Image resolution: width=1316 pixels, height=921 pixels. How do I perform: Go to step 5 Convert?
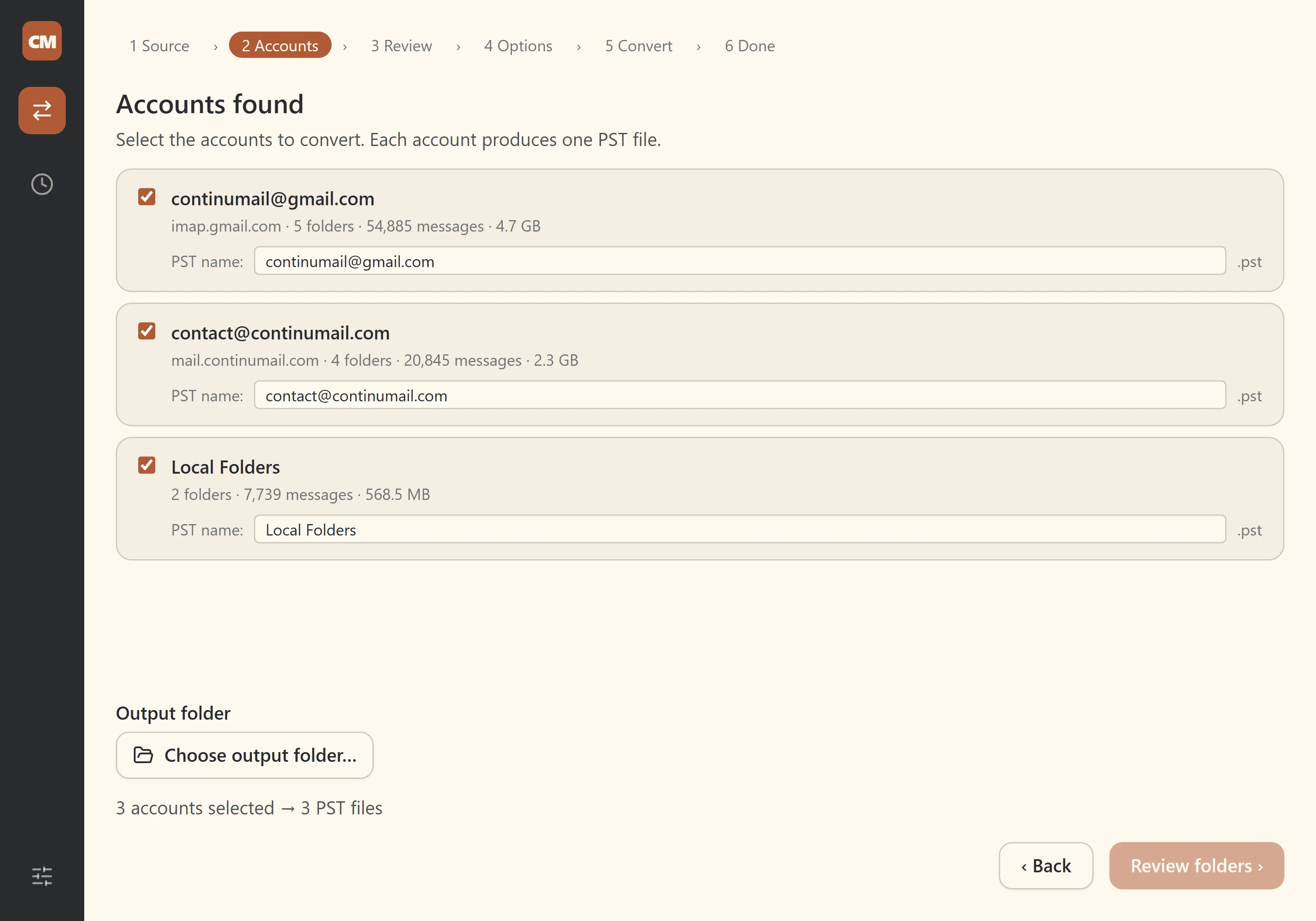click(x=639, y=45)
